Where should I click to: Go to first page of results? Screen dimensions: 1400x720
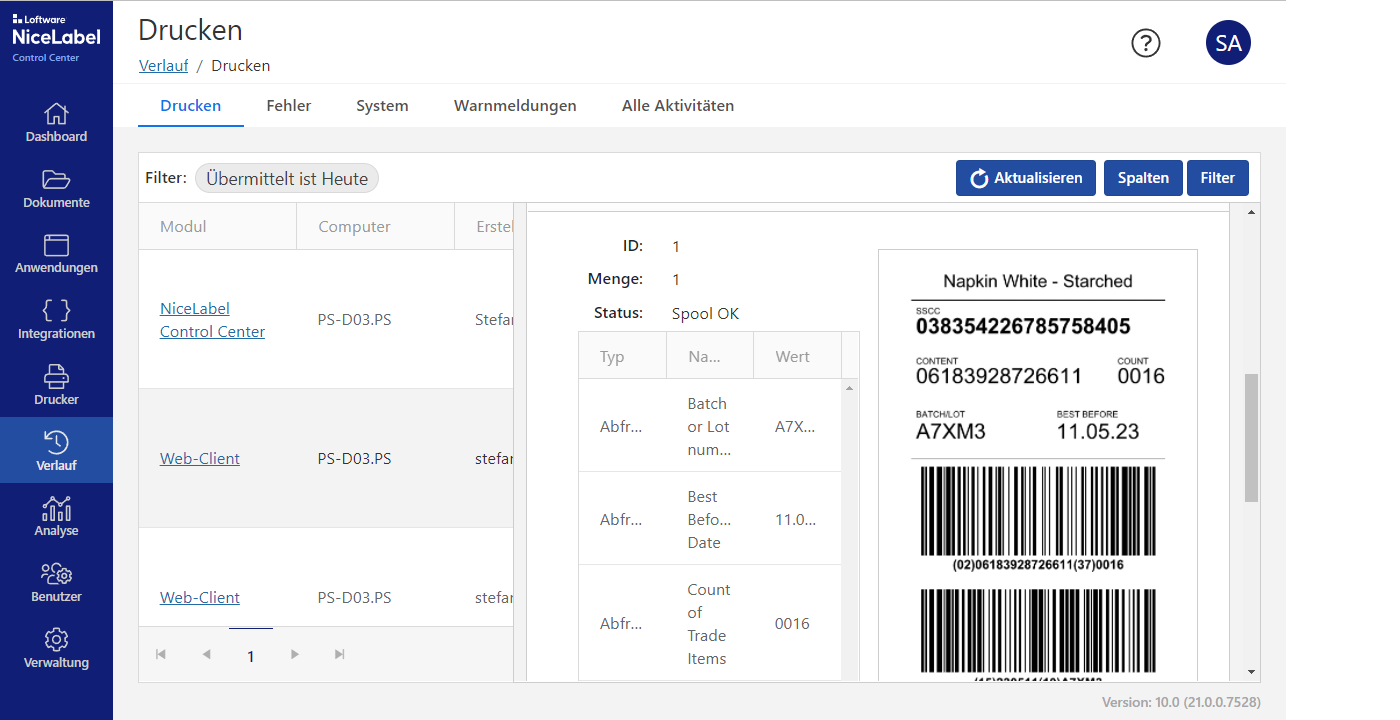[x=161, y=655]
